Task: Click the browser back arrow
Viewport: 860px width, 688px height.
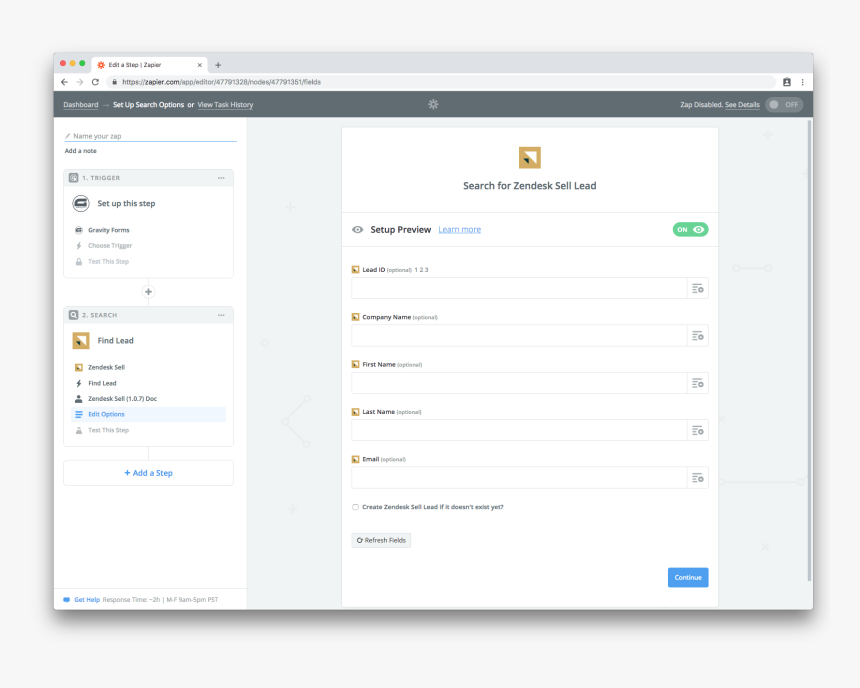Action: 65,82
